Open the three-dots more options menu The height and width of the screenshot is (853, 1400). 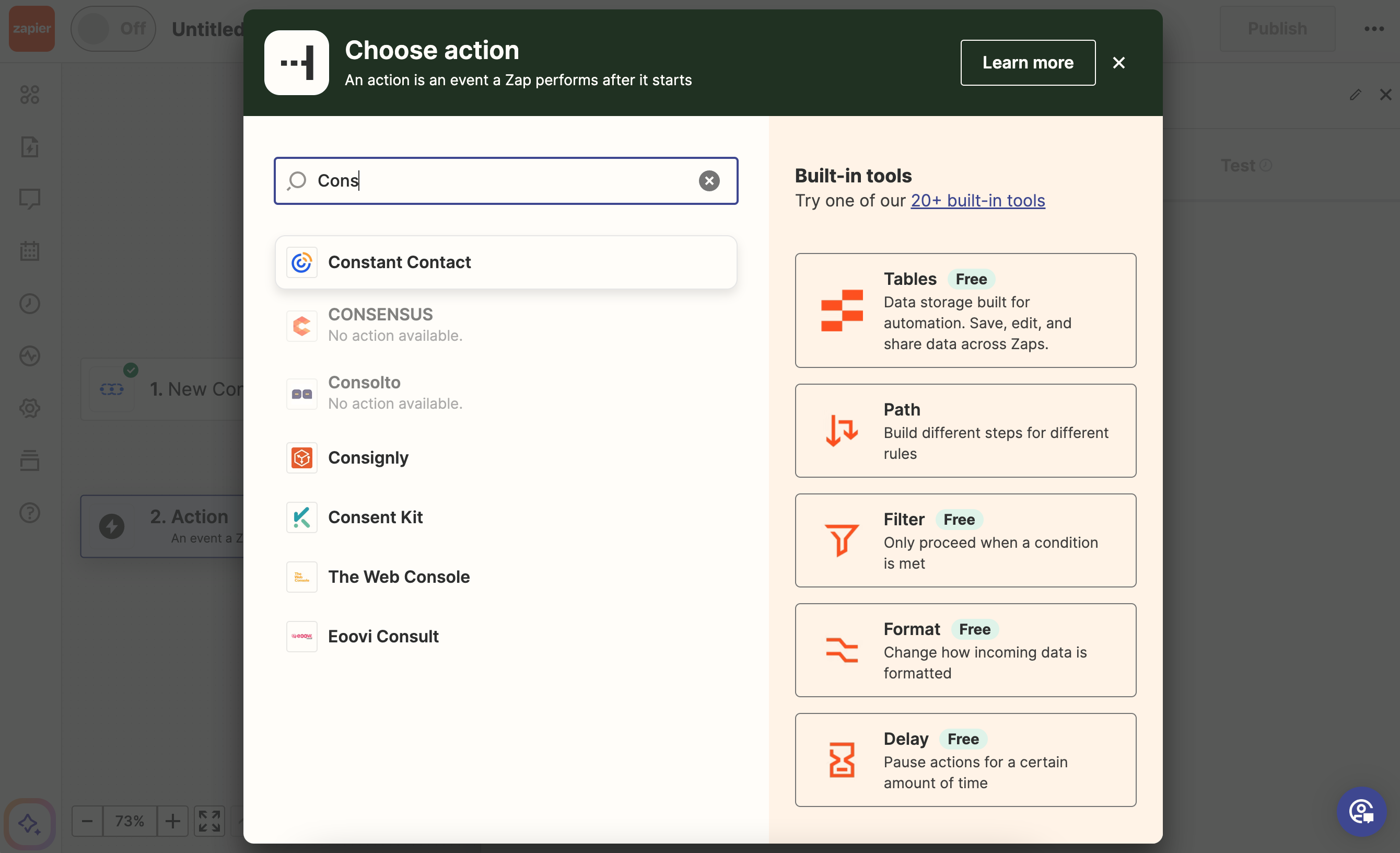(x=1373, y=28)
